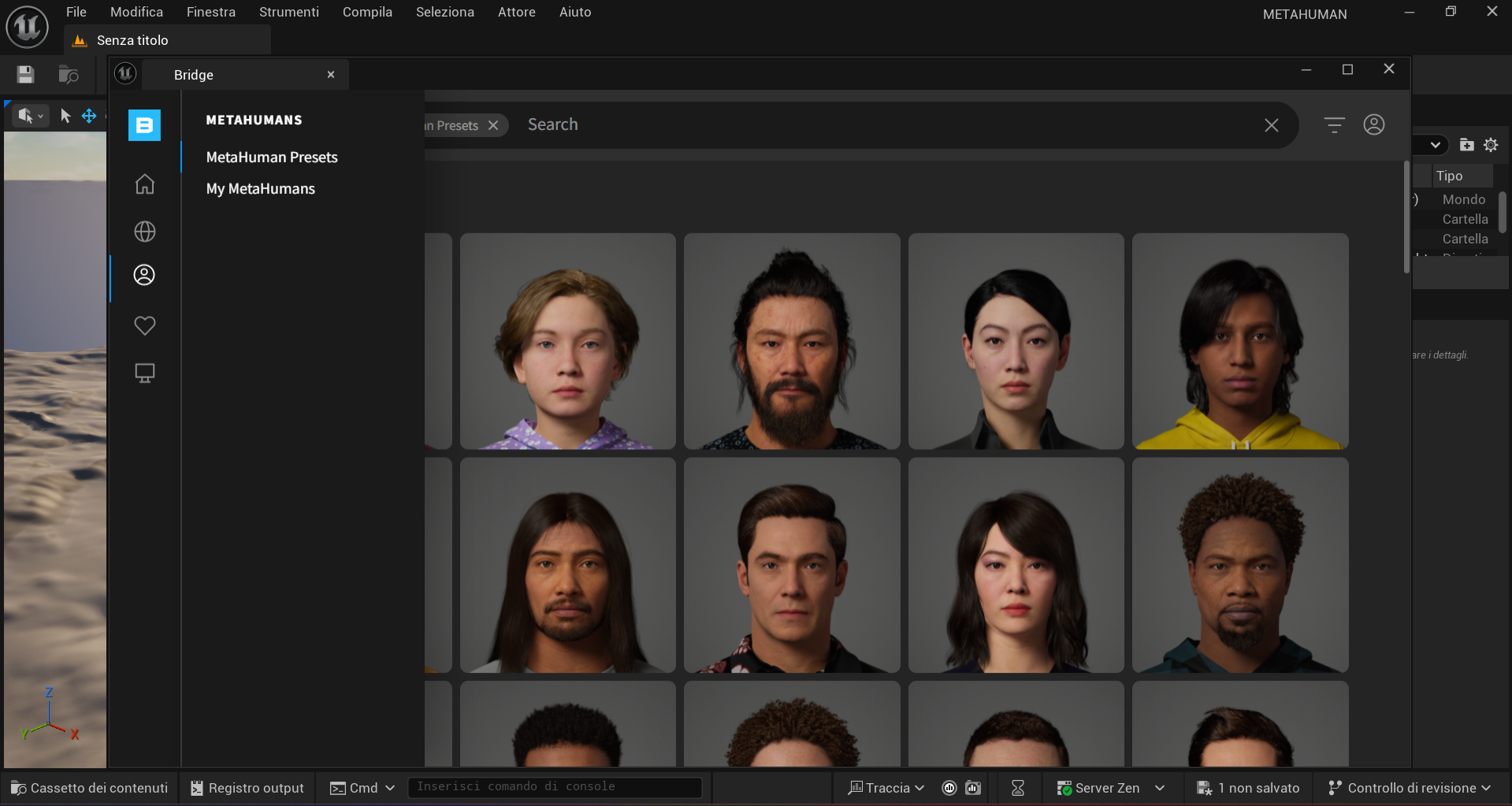The width and height of the screenshot is (1512, 806).
Task: Click the Bridge user account icon
Action: 1373,125
